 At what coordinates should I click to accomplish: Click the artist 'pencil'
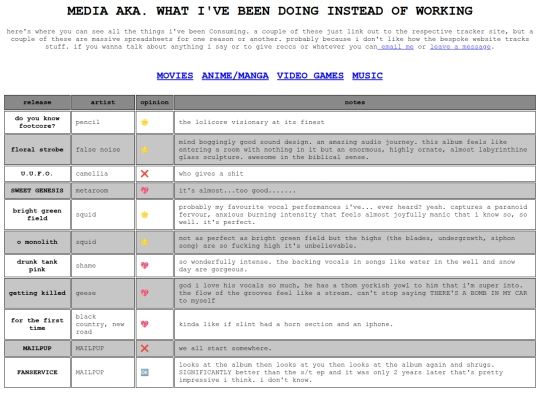point(87,122)
